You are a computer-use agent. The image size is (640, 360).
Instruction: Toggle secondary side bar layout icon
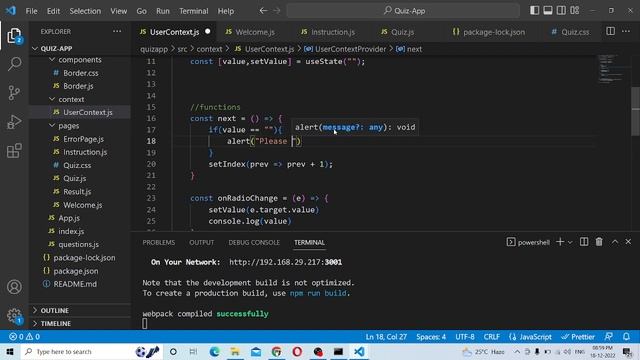(561, 11)
